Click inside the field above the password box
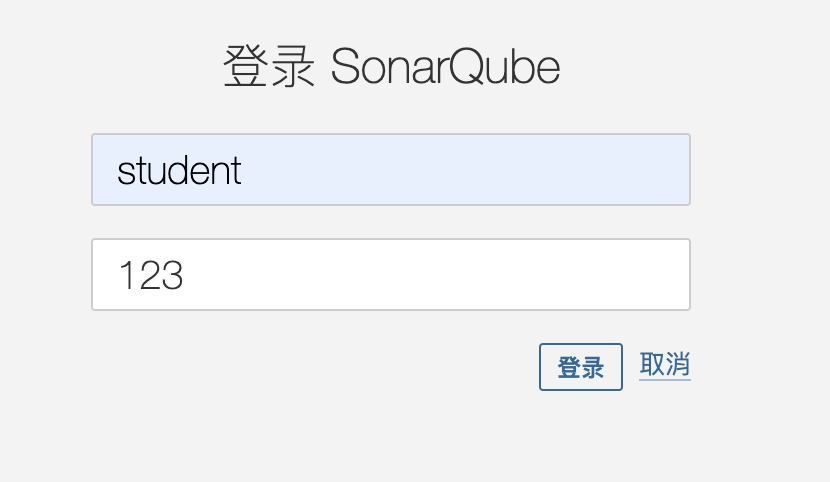 point(390,170)
